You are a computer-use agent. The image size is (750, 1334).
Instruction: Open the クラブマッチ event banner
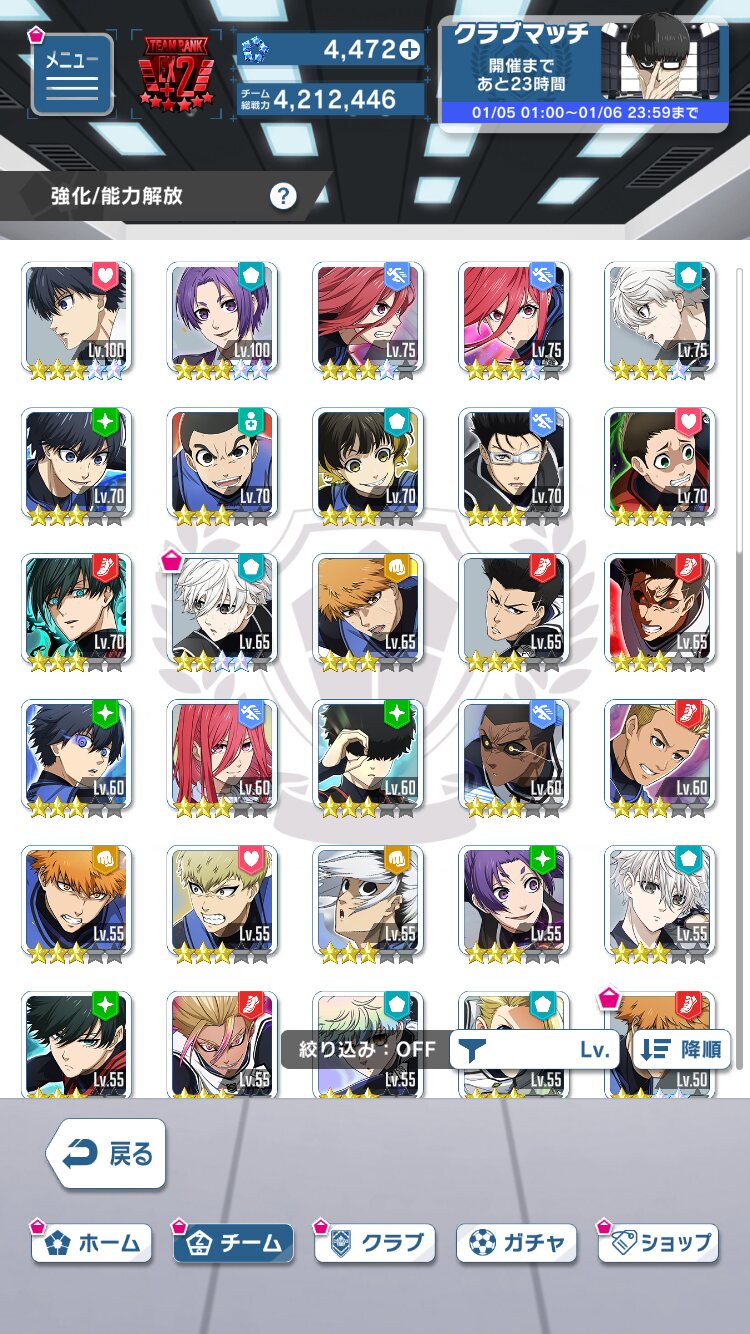(x=584, y=73)
